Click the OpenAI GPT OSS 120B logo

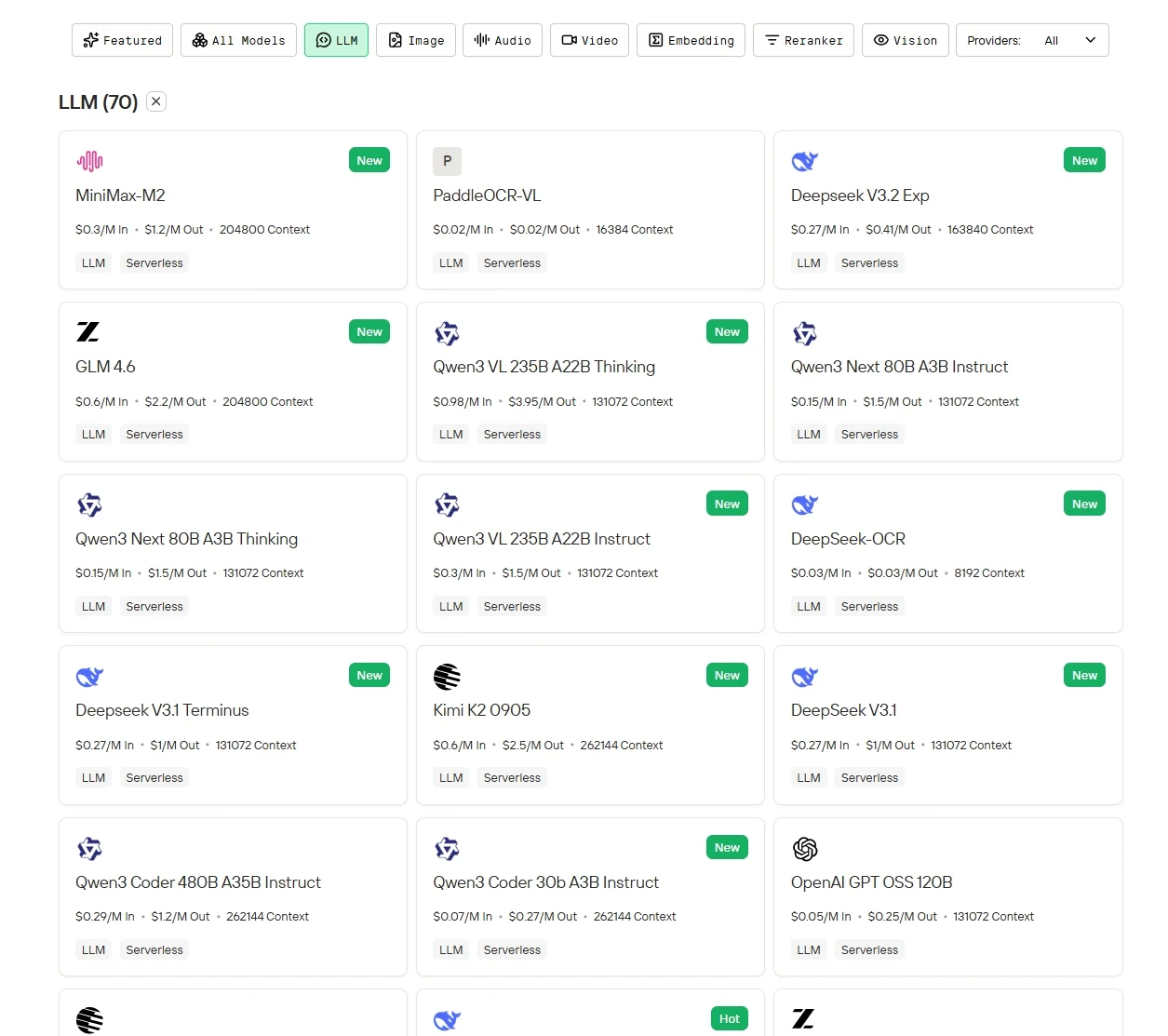pyautogui.click(x=805, y=849)
